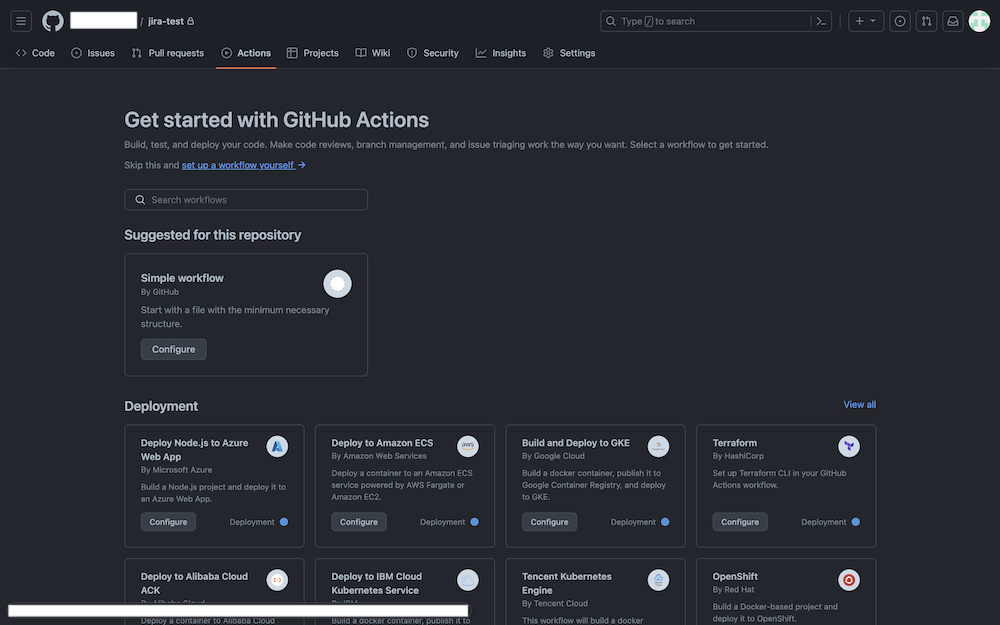Click Suggested for this repository heading
1000x625 pixels.
(212, 235)
